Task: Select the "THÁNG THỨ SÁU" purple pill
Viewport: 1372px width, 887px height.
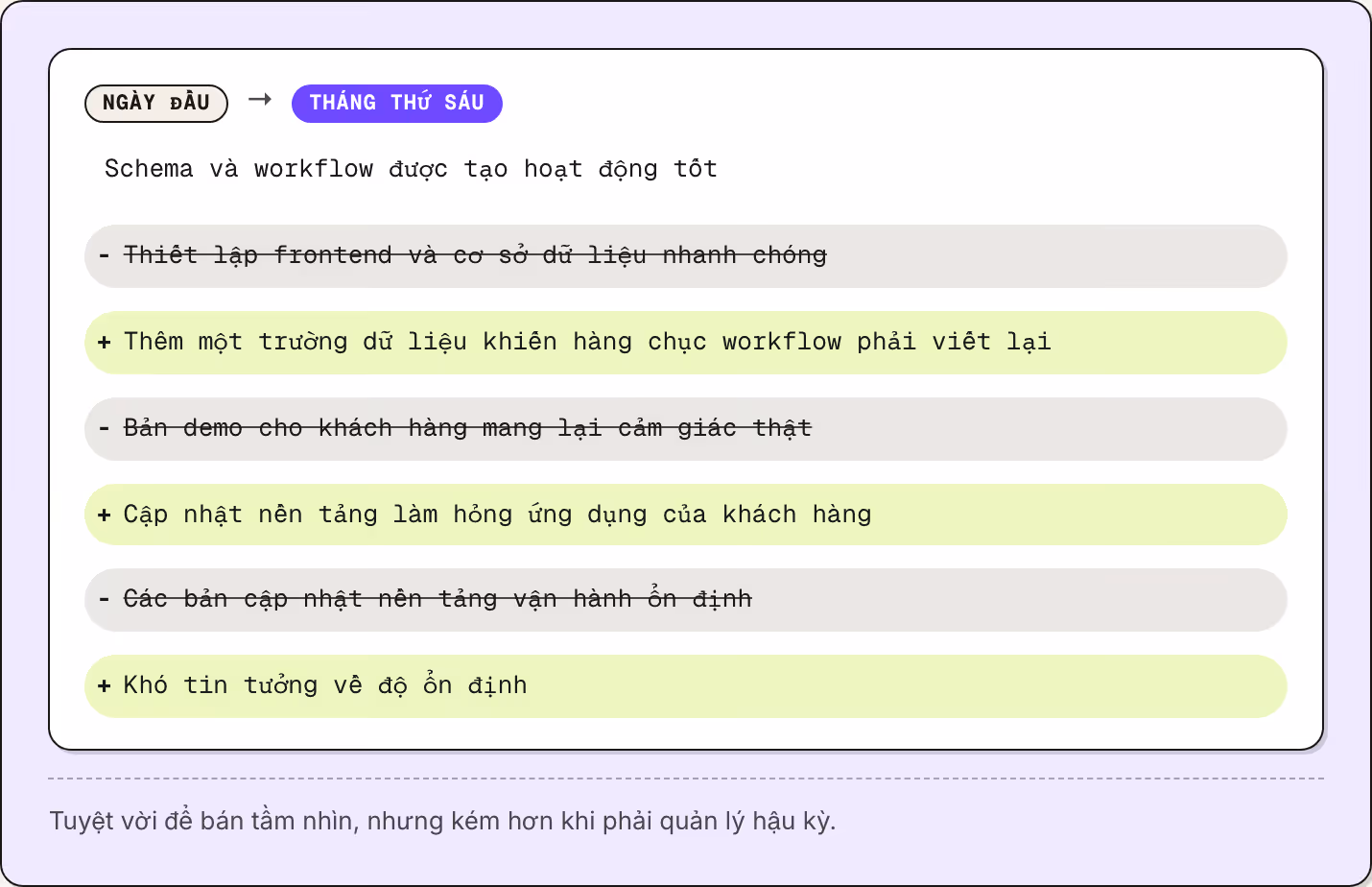Action: point(397,104)
